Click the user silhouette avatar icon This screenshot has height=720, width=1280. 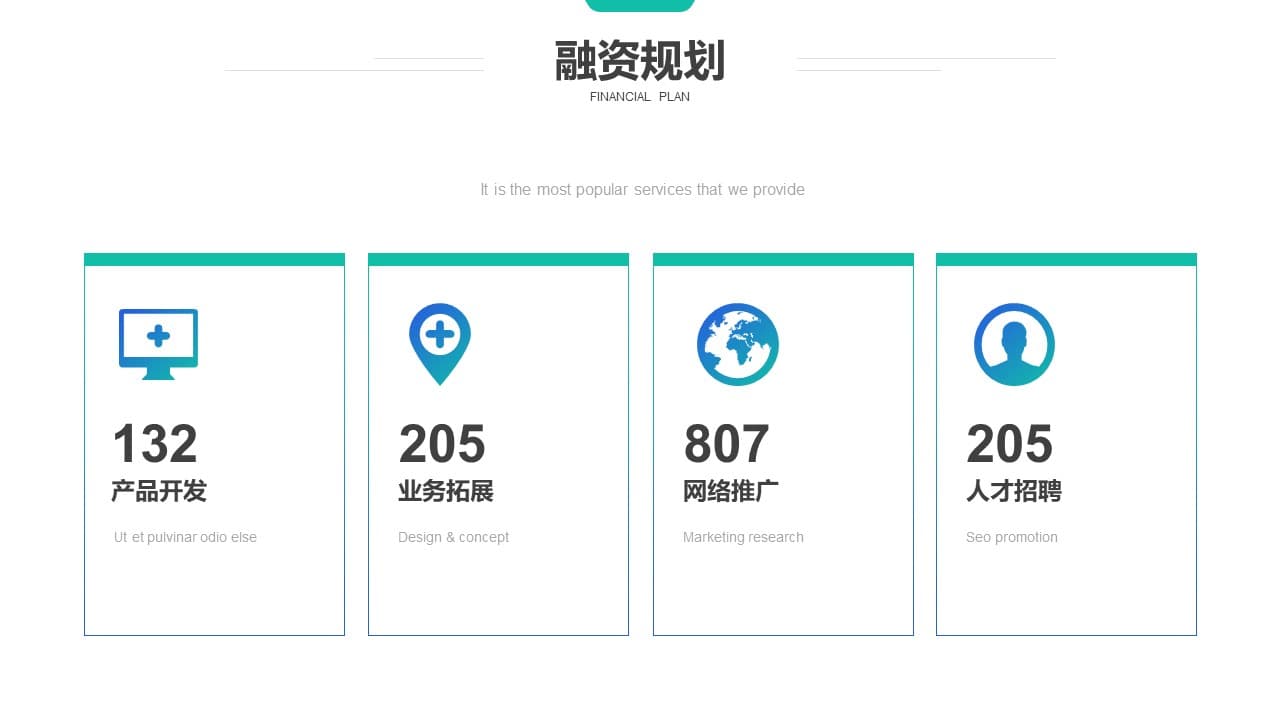click(1014, 344)
